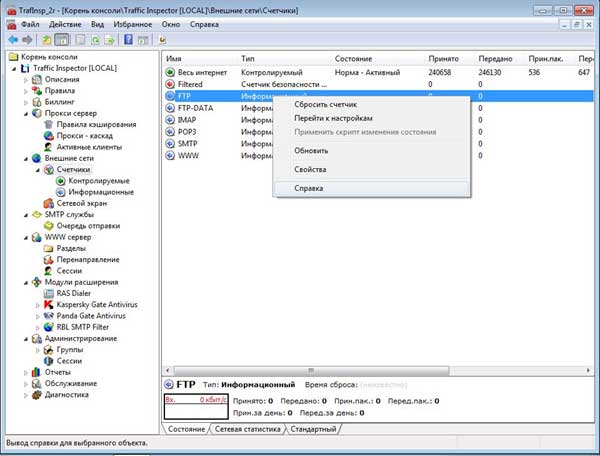The image size is (600, 456).
Task: Click the Диагностика icon in tree
Action: pyautogui.click(x=37, y=395)
